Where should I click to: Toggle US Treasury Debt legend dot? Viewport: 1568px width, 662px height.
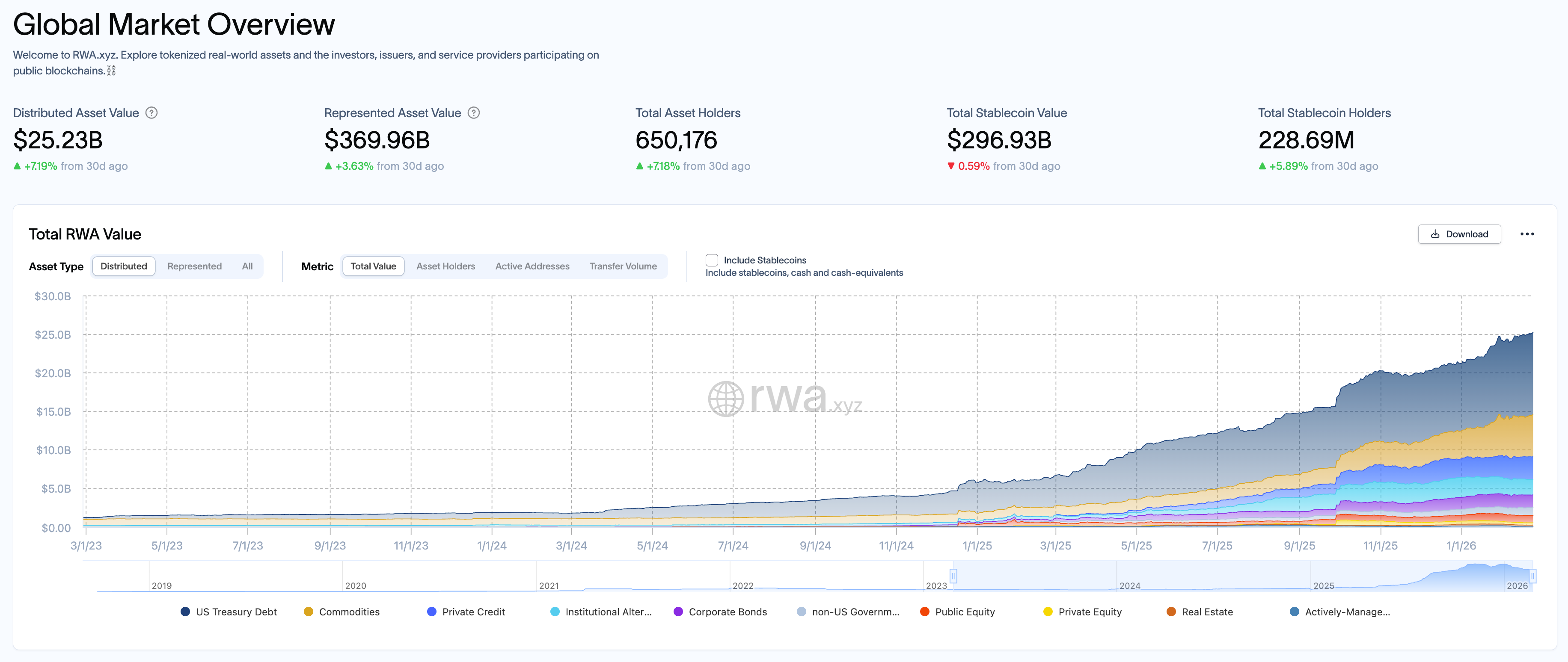(185, 612)
